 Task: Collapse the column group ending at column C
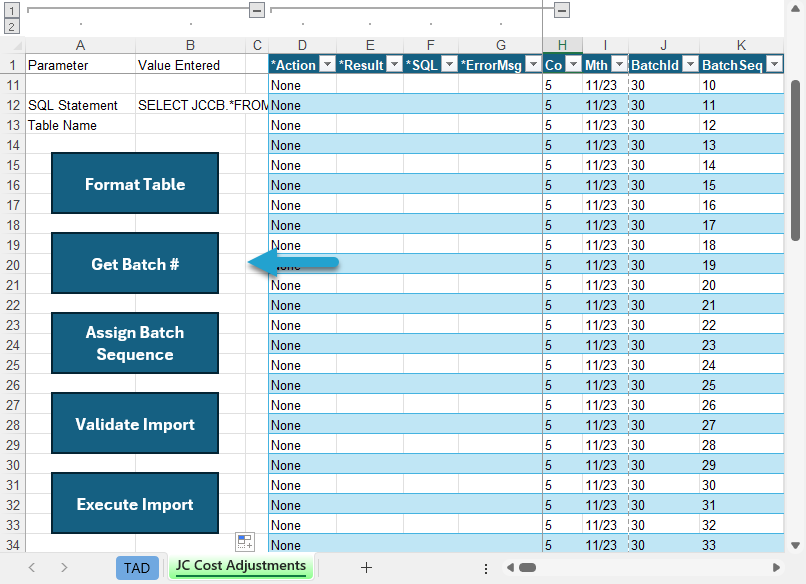[x=257, y=10]
